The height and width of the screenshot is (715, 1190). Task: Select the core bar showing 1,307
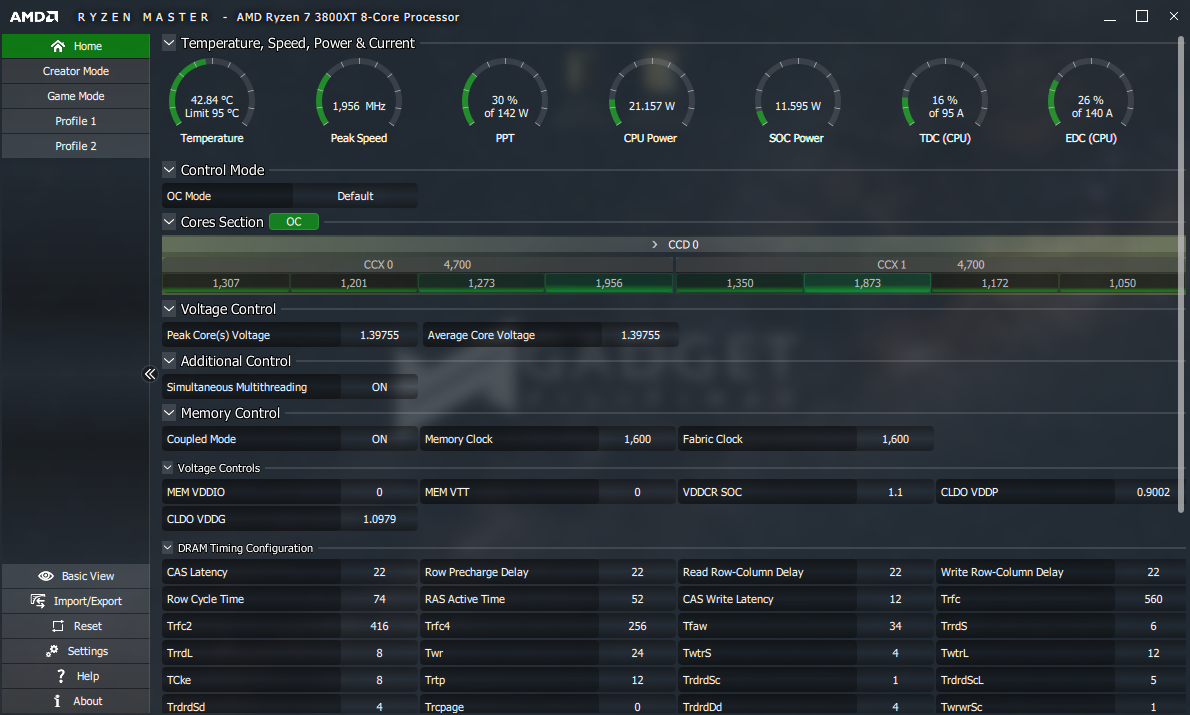pyautogui.click(x=226, y=283)
